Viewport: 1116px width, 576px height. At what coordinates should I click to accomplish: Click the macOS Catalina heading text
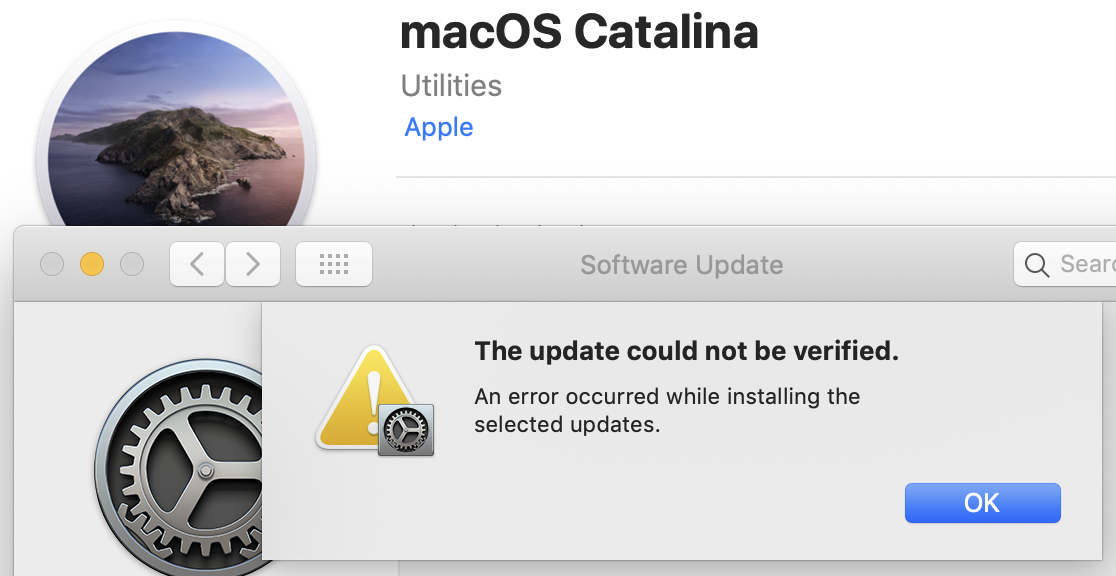(x=579, y=32)
